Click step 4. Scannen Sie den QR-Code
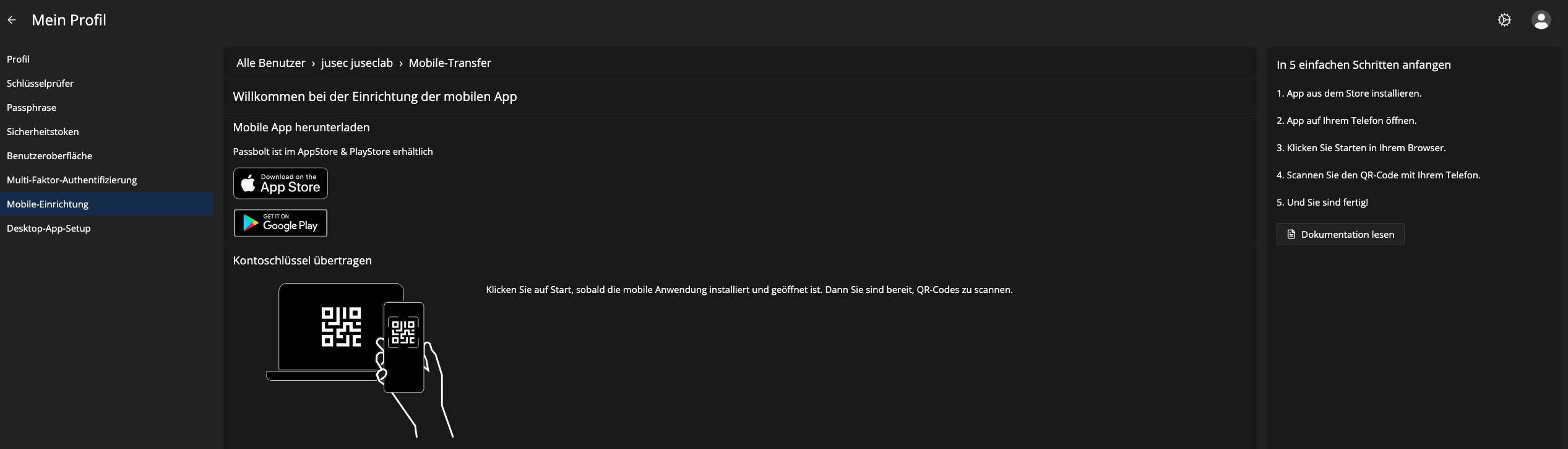 1379,175
